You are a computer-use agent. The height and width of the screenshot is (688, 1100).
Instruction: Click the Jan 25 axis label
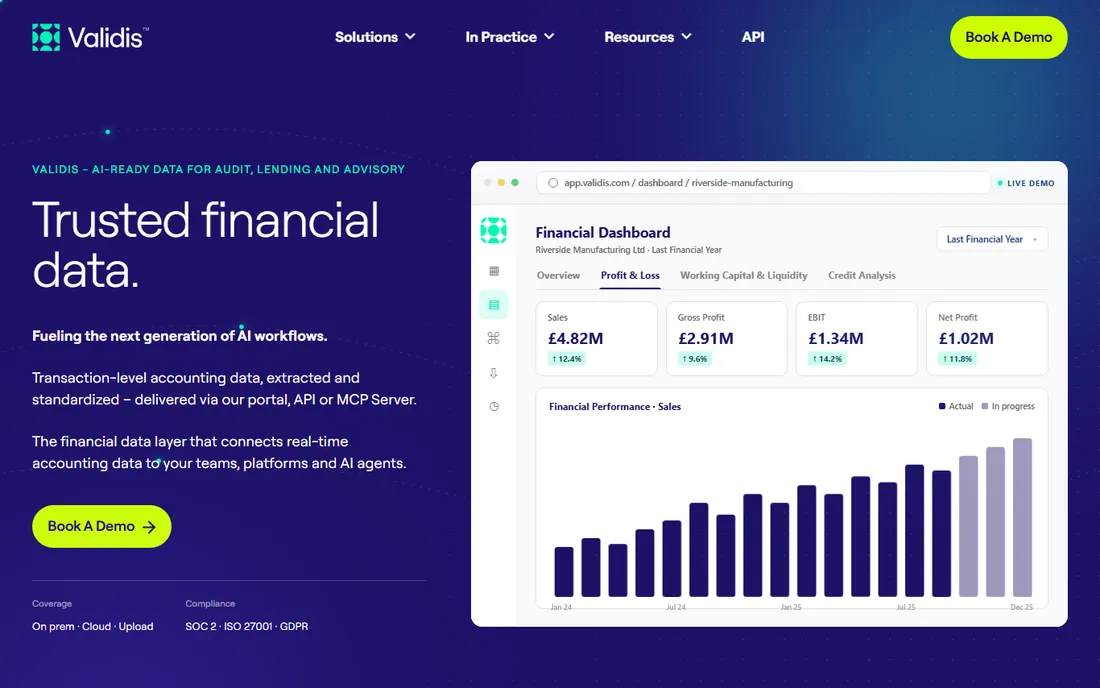(x=791, y=607)
